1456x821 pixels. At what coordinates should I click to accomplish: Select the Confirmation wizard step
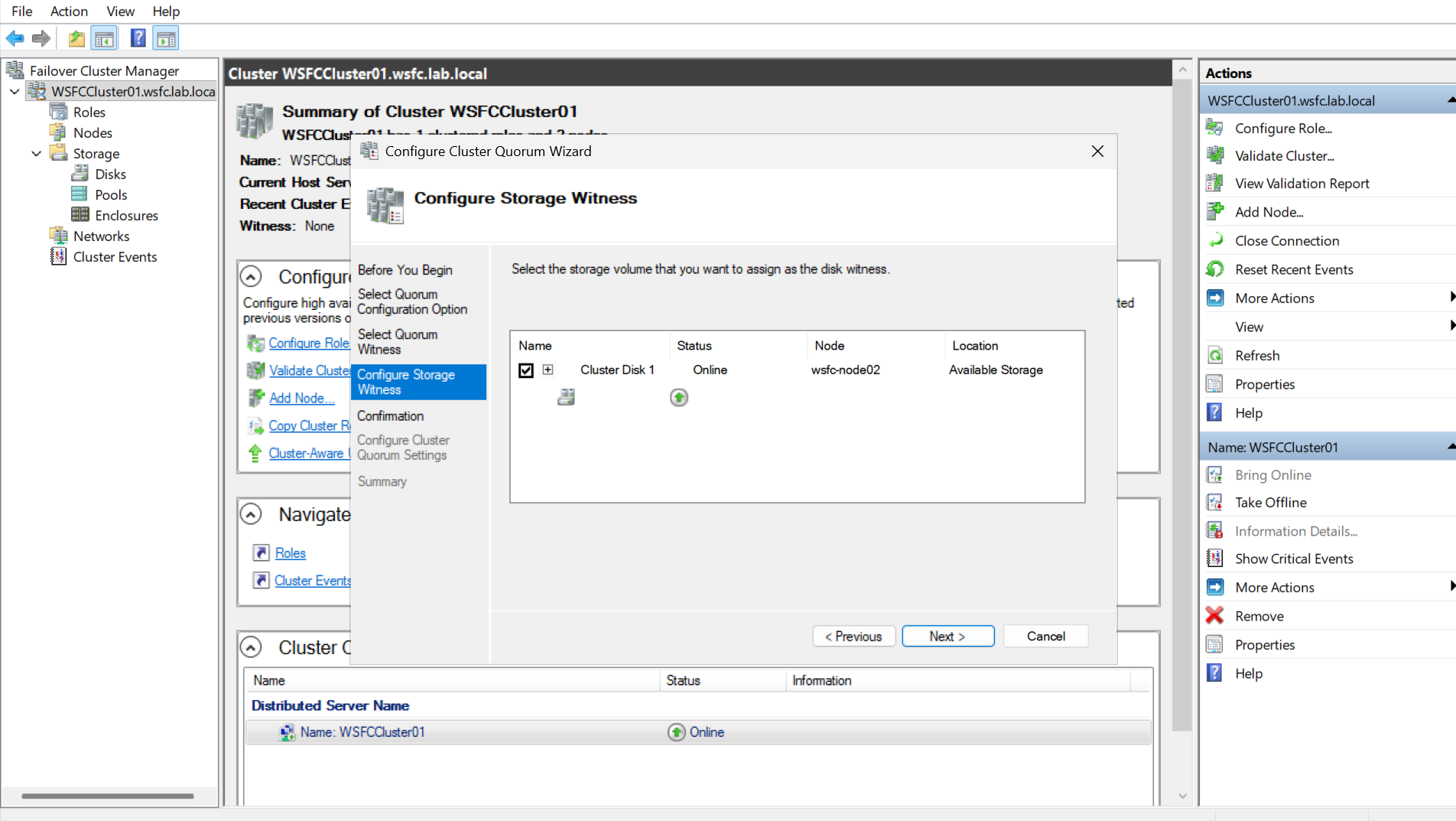pyautogui.click(x=390, y=415)
